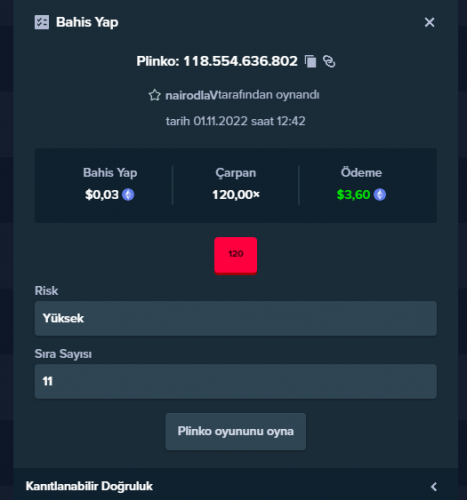This screenshot has height=500, width=467.
Task: Open the Kanıtlanabilir Doğruluk section label
Action: click(x=89, y=486)
